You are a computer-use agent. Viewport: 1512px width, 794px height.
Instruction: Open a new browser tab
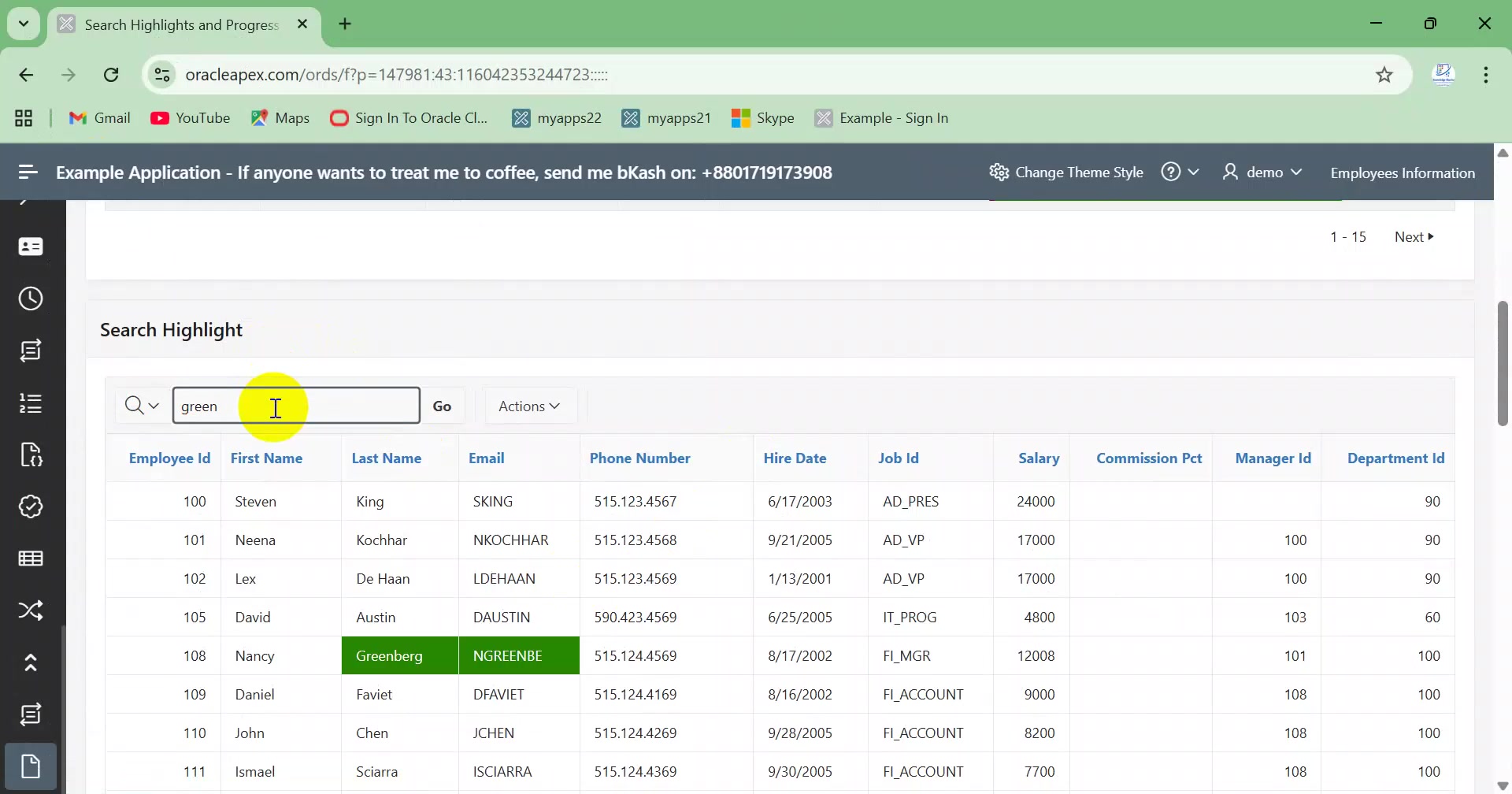[x=345, y=24]
